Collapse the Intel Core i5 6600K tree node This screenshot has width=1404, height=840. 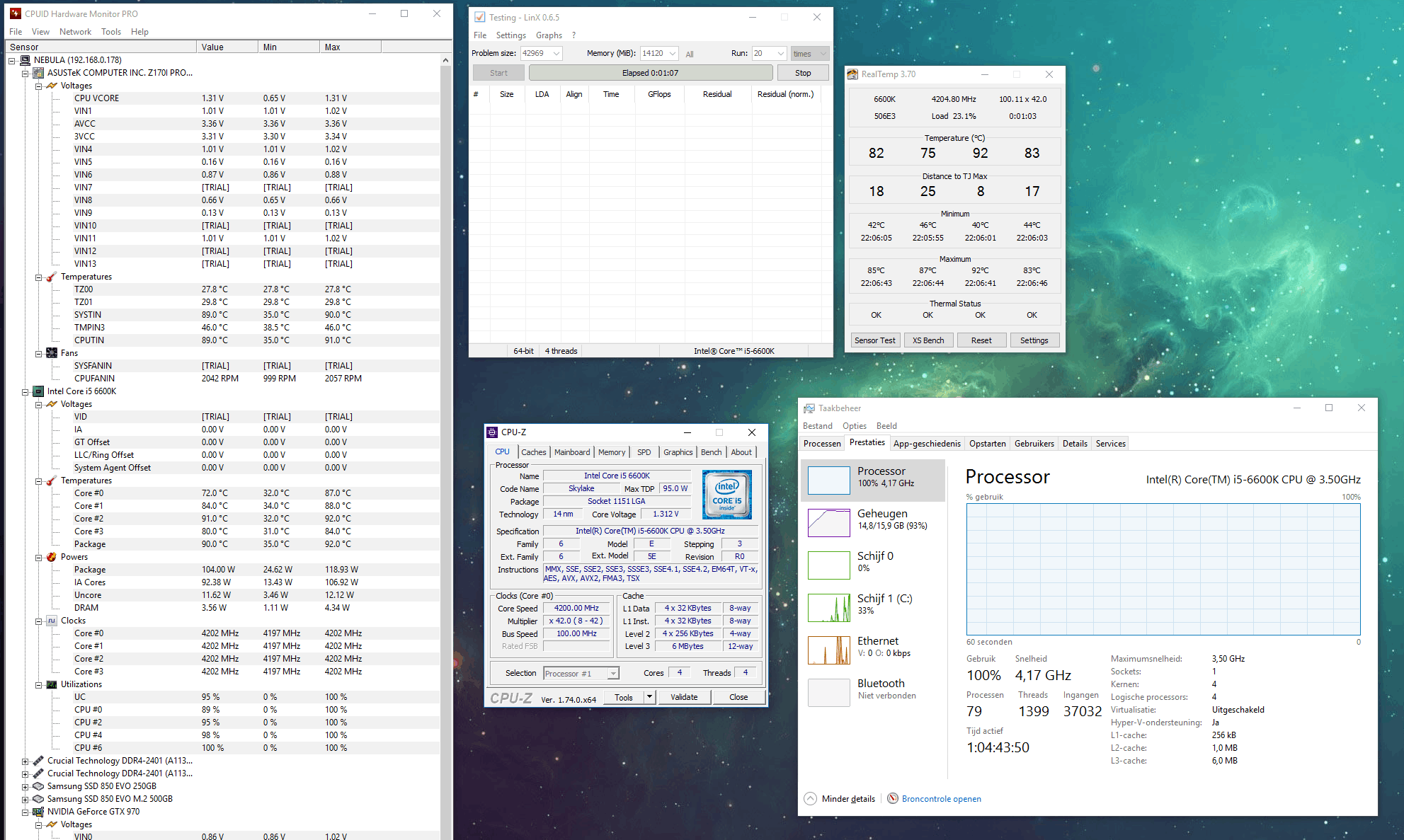pyautogui.click(x=25, y=391)
